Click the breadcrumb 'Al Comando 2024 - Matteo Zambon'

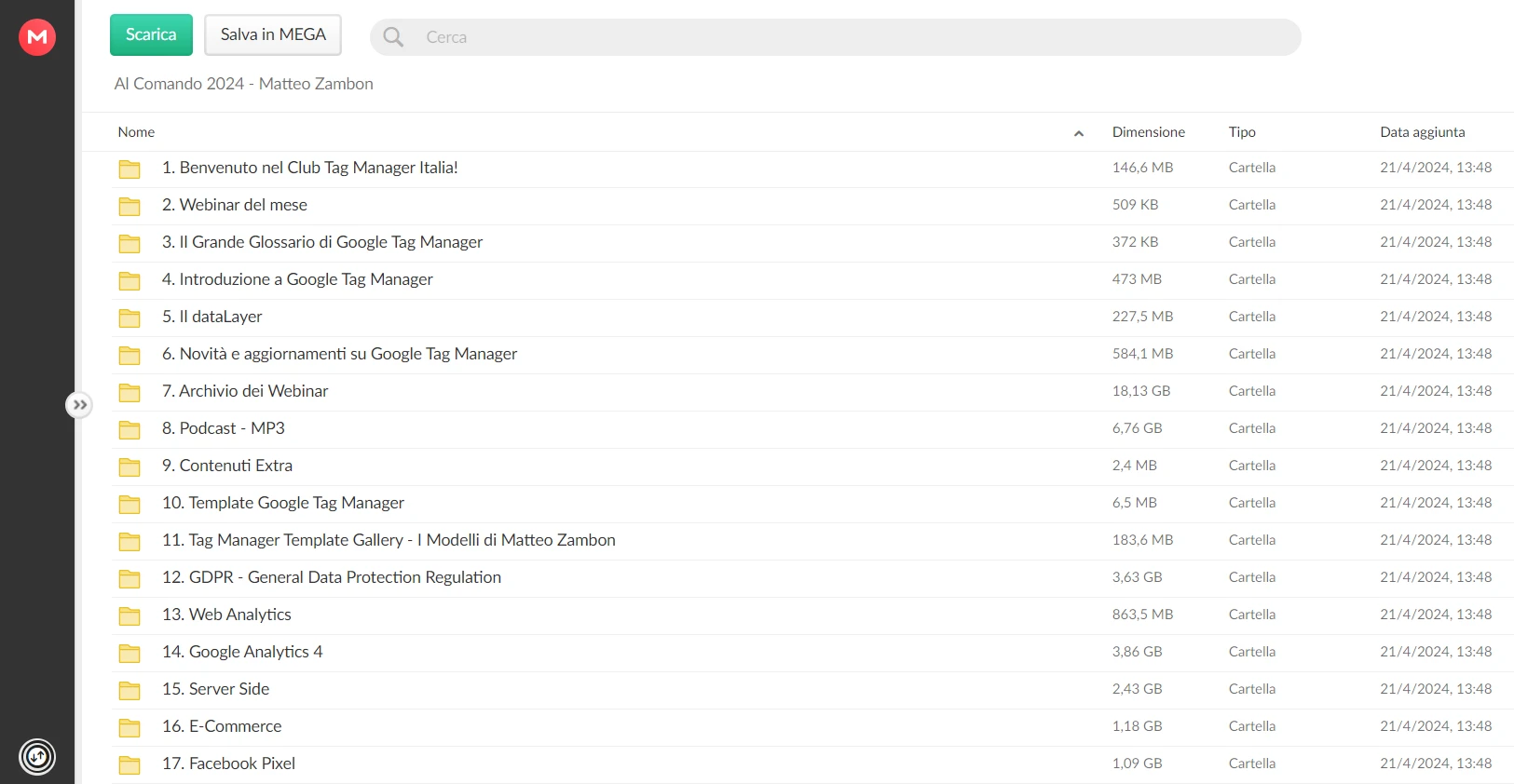244,84
